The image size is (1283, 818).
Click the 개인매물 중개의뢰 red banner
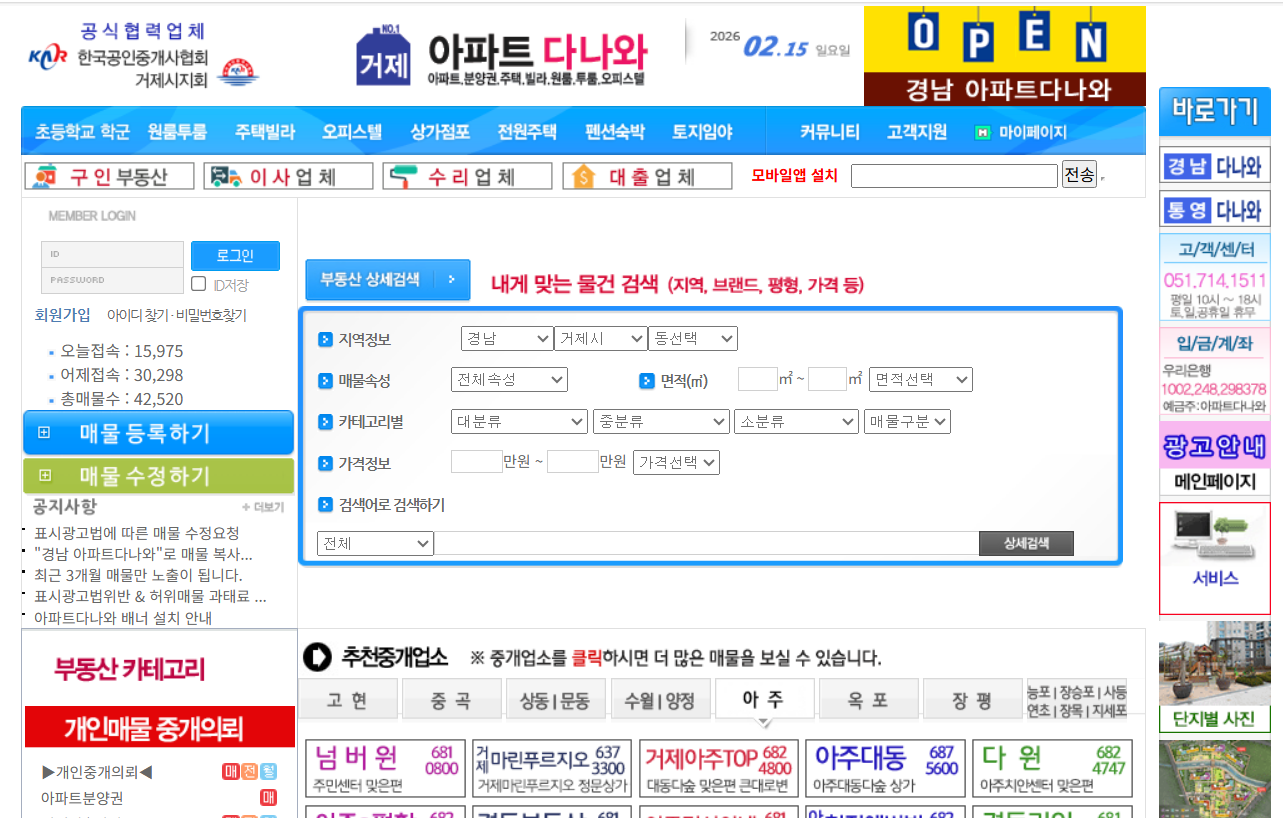pos(160,727)
